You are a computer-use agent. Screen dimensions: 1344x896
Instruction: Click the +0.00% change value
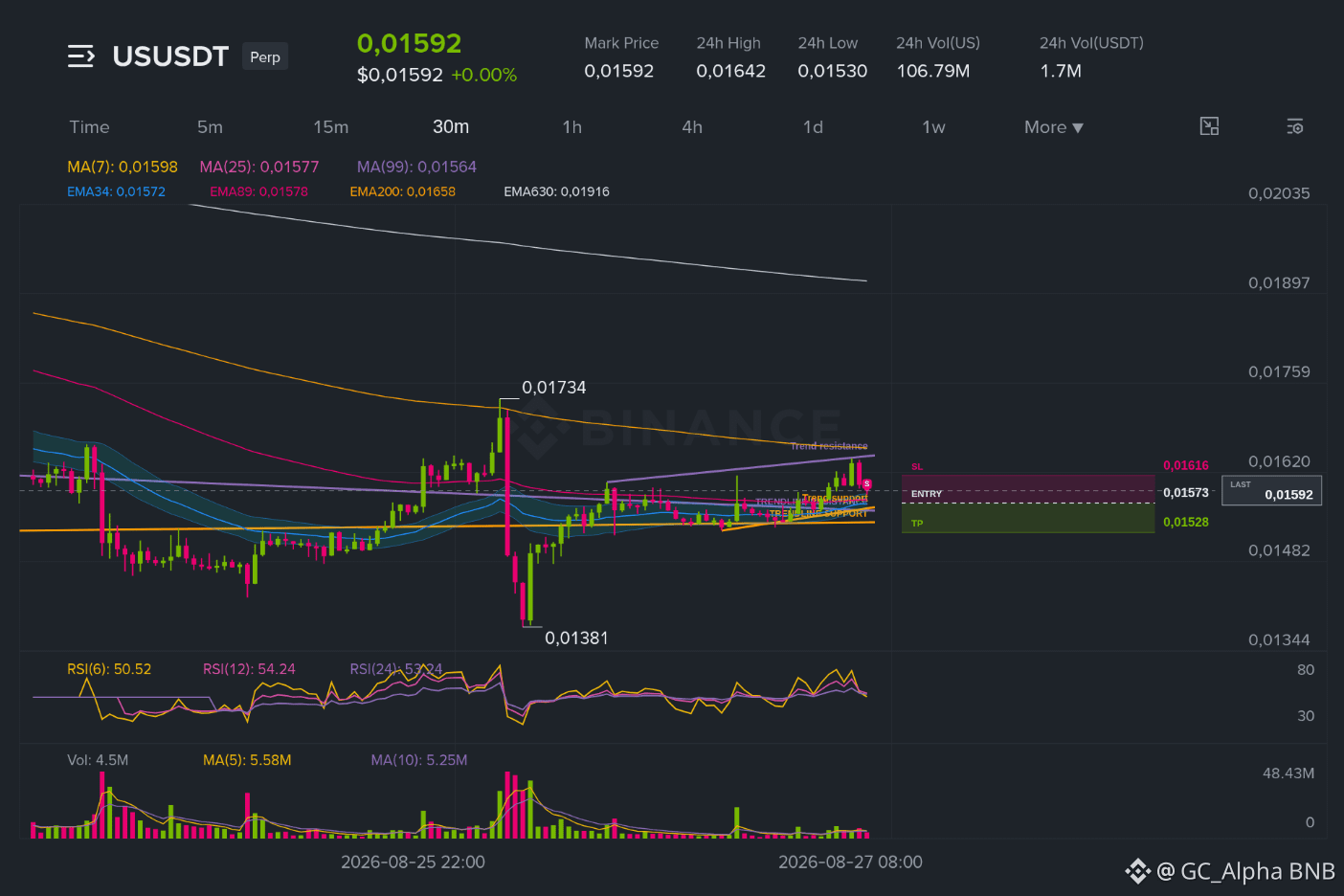(x=484, y=75)
